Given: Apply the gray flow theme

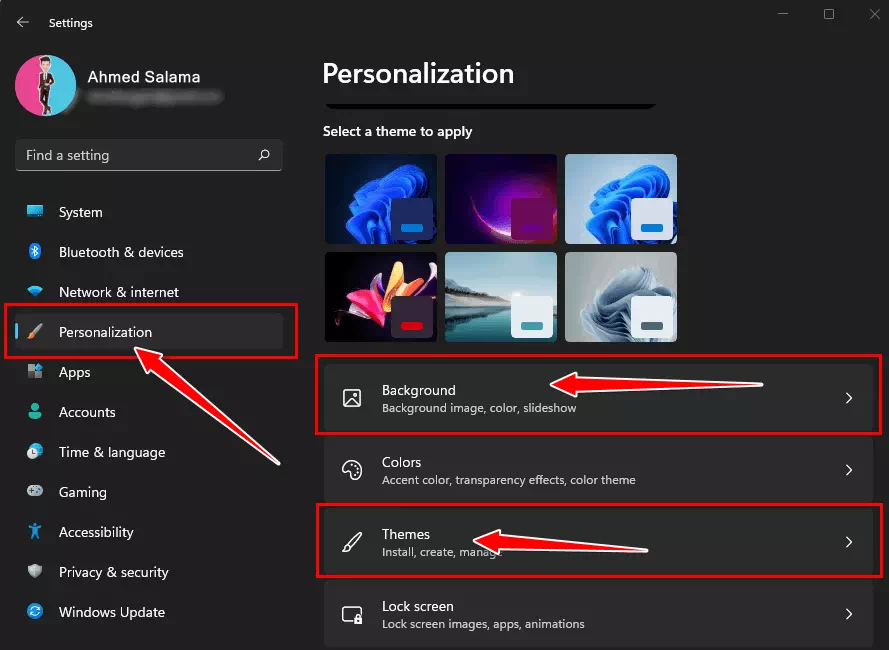Looking at the screenshot, I should point(621,297).
